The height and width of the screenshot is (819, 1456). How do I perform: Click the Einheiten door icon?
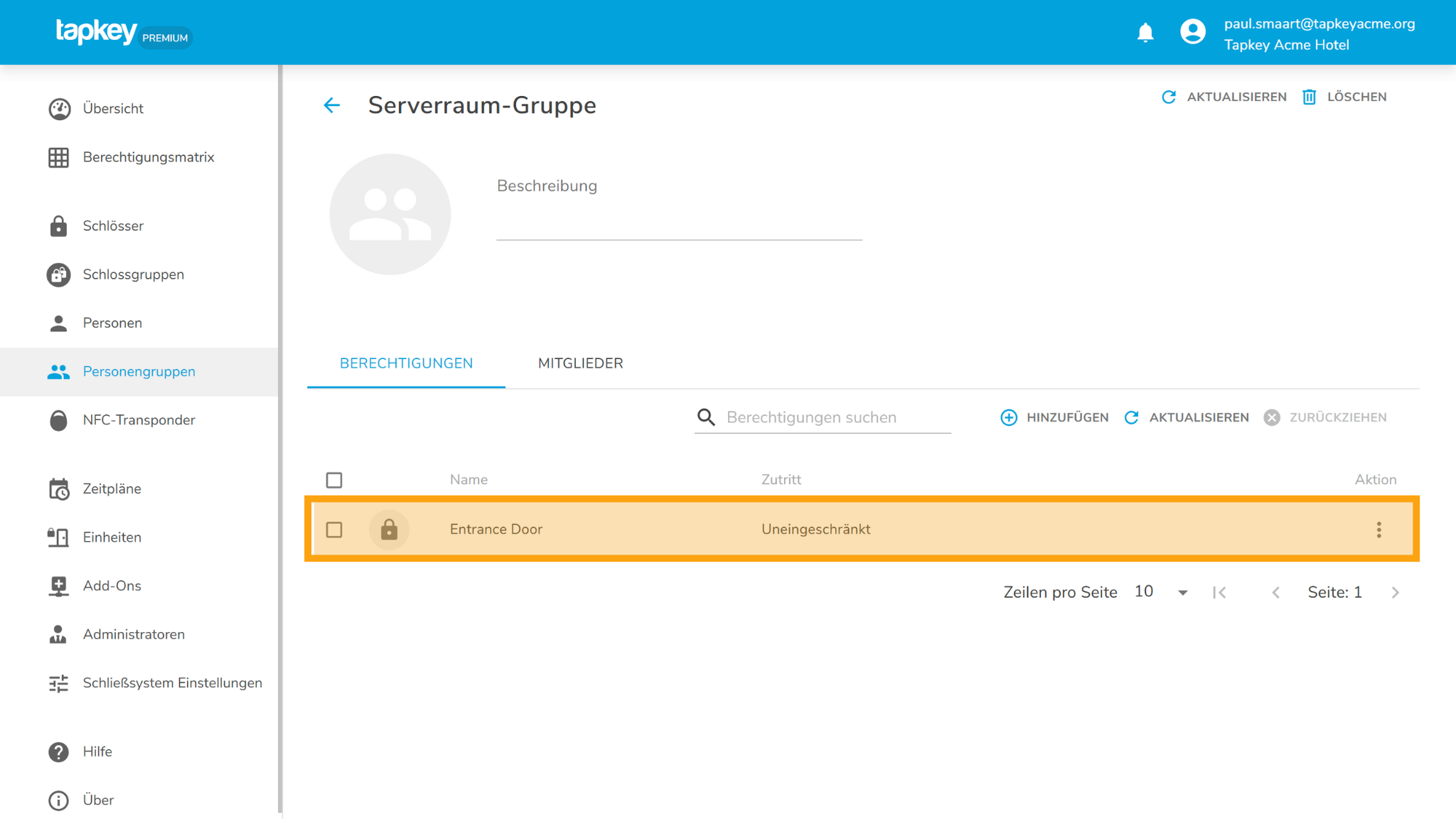point(59,537)
